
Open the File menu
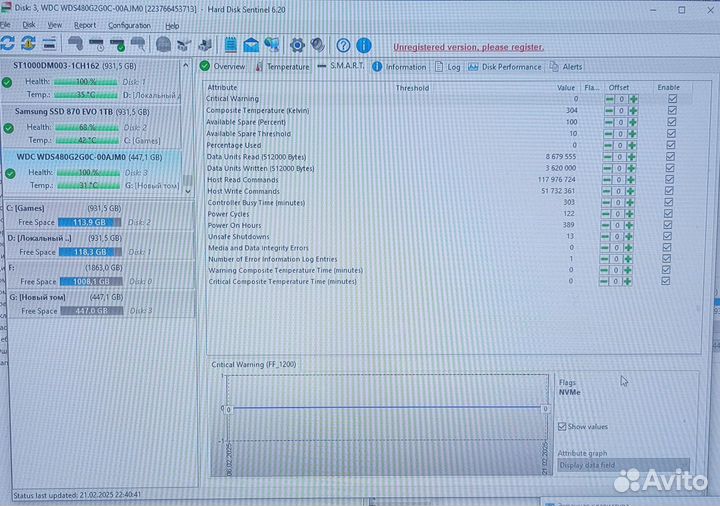click(5, 25)
